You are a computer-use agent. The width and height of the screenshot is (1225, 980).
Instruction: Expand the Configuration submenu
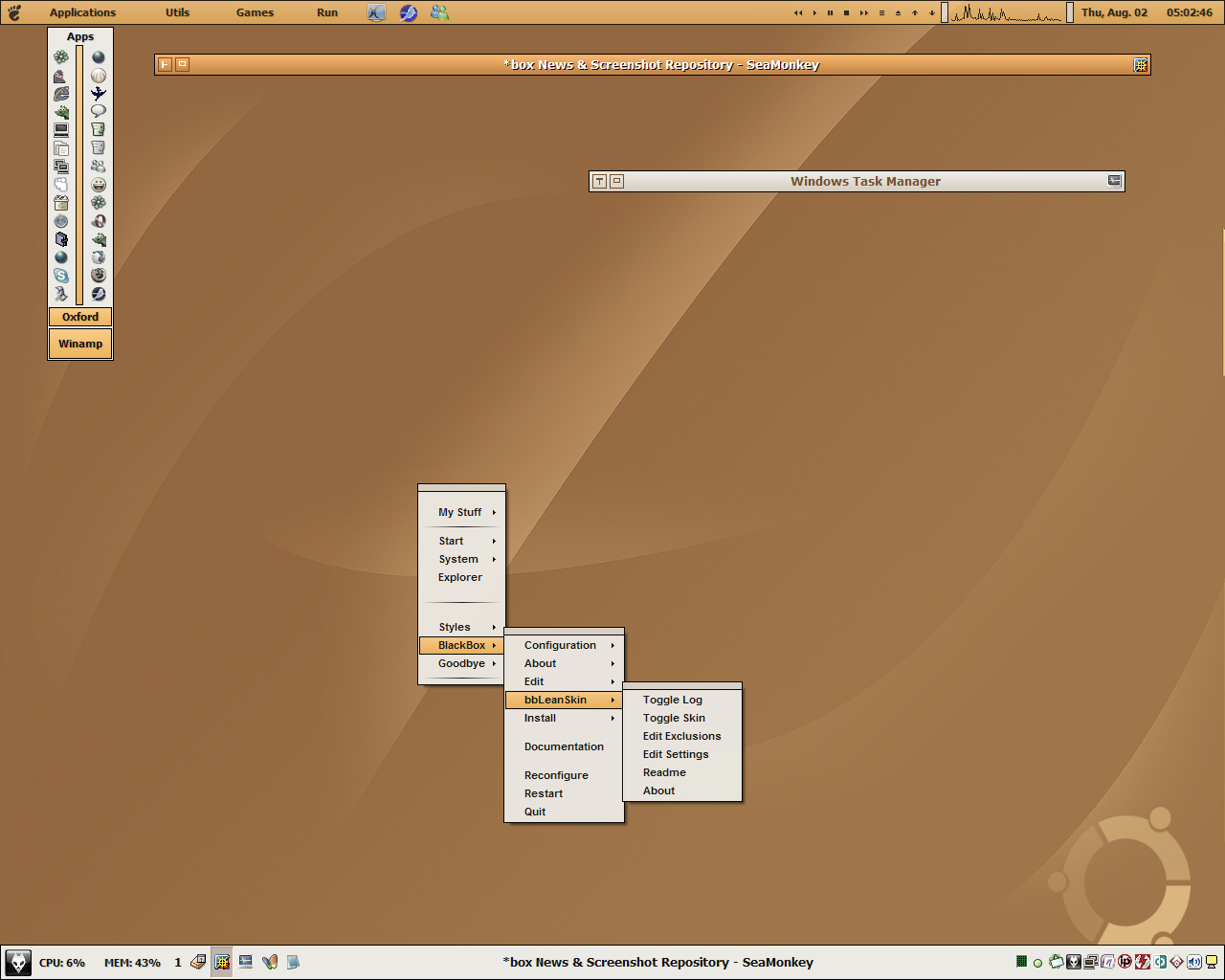pos(565,645)
